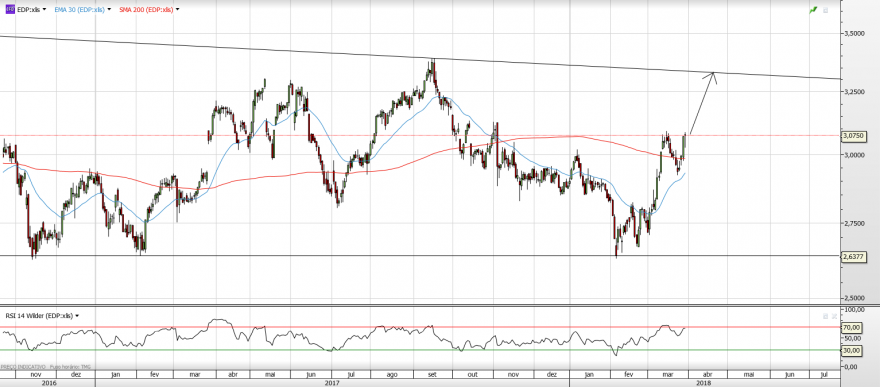This screenshot has height=387, width=880.
Task: Click the 2,5000 price axis value
Action: (x=854, y=298)
